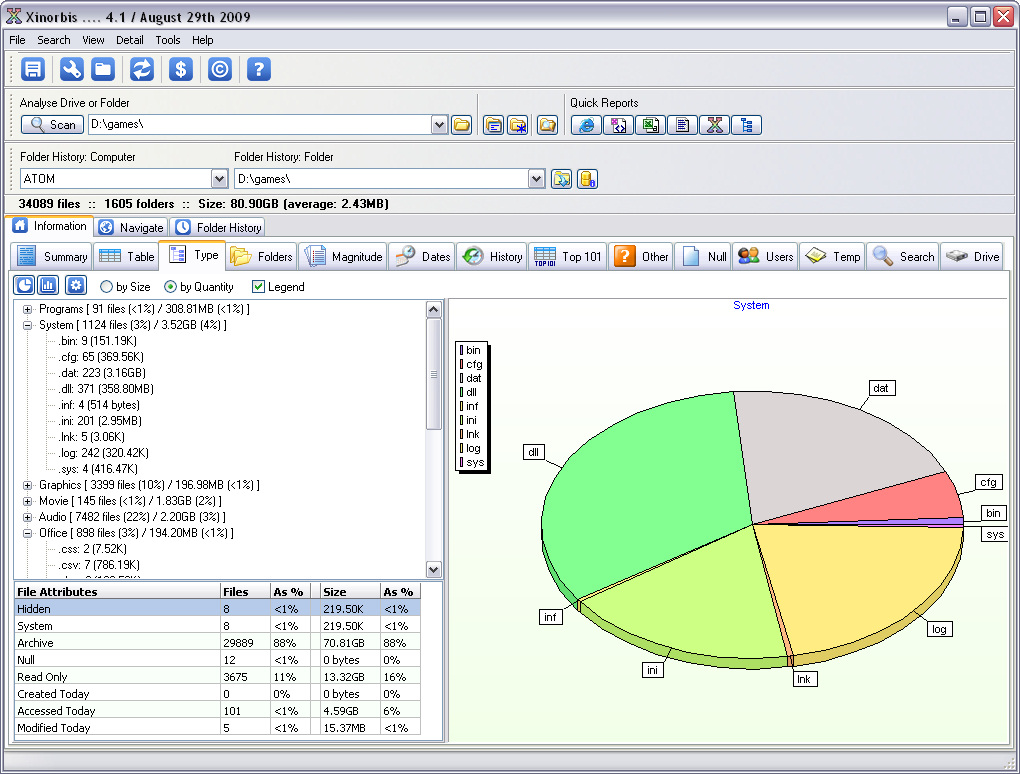Select the 'by Size' radio button
This screenshot has width=1020, height=774.
click(x=108, y=287)
